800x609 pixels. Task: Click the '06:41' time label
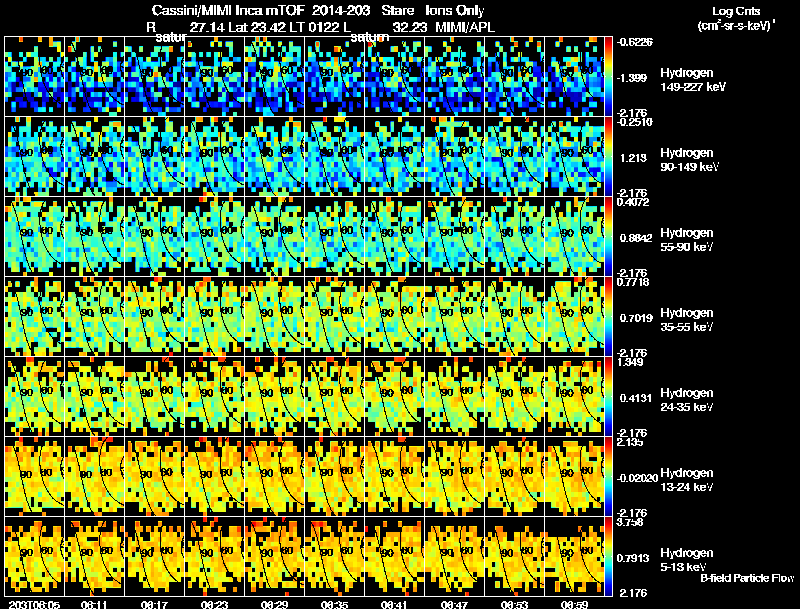click(x=394, y=604)
